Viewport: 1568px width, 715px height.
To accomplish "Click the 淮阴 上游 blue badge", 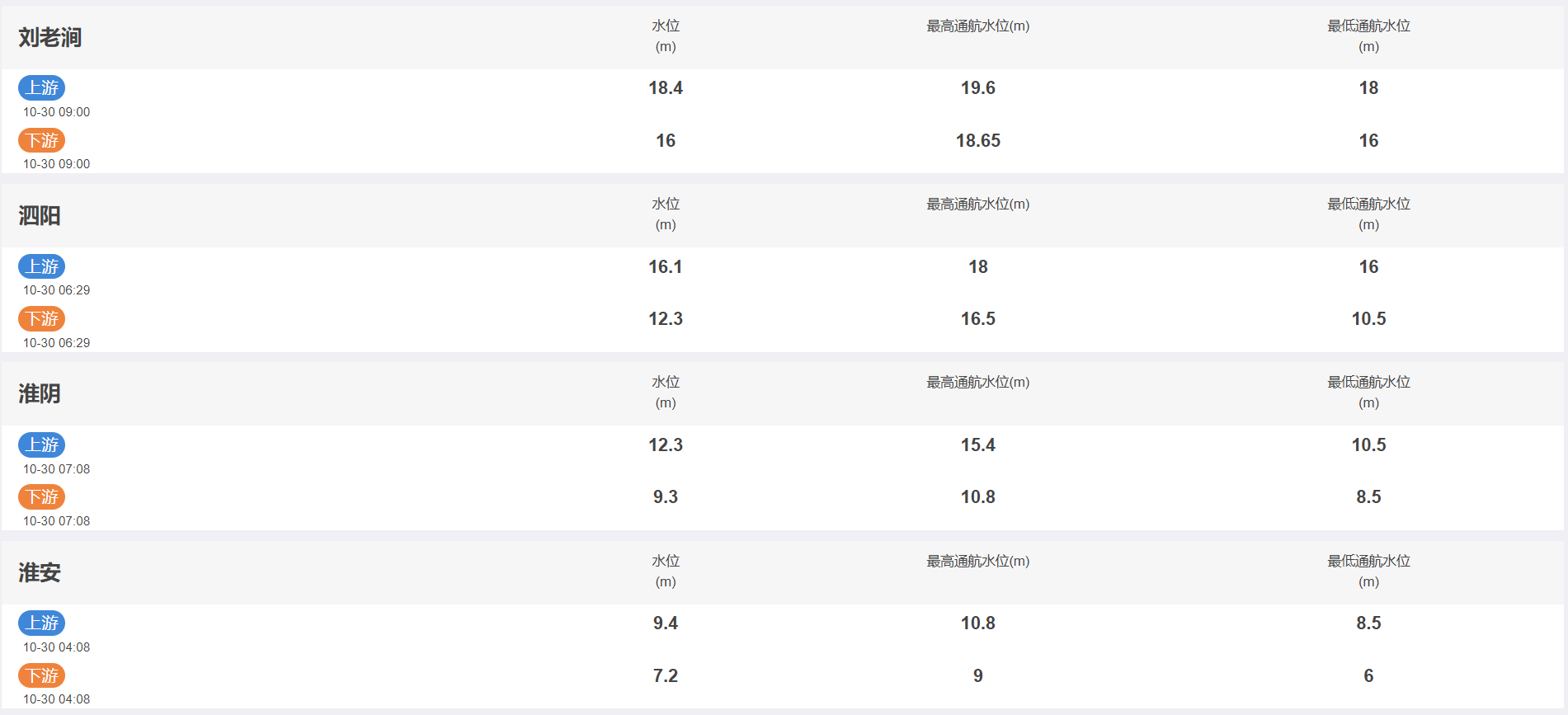I will 42,445.
